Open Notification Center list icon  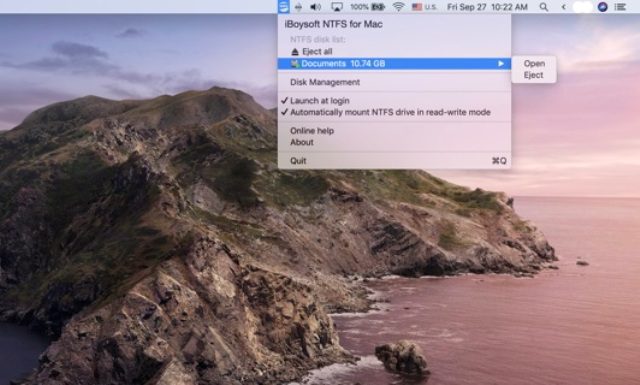pyautogui.click(x=620, y=7)
